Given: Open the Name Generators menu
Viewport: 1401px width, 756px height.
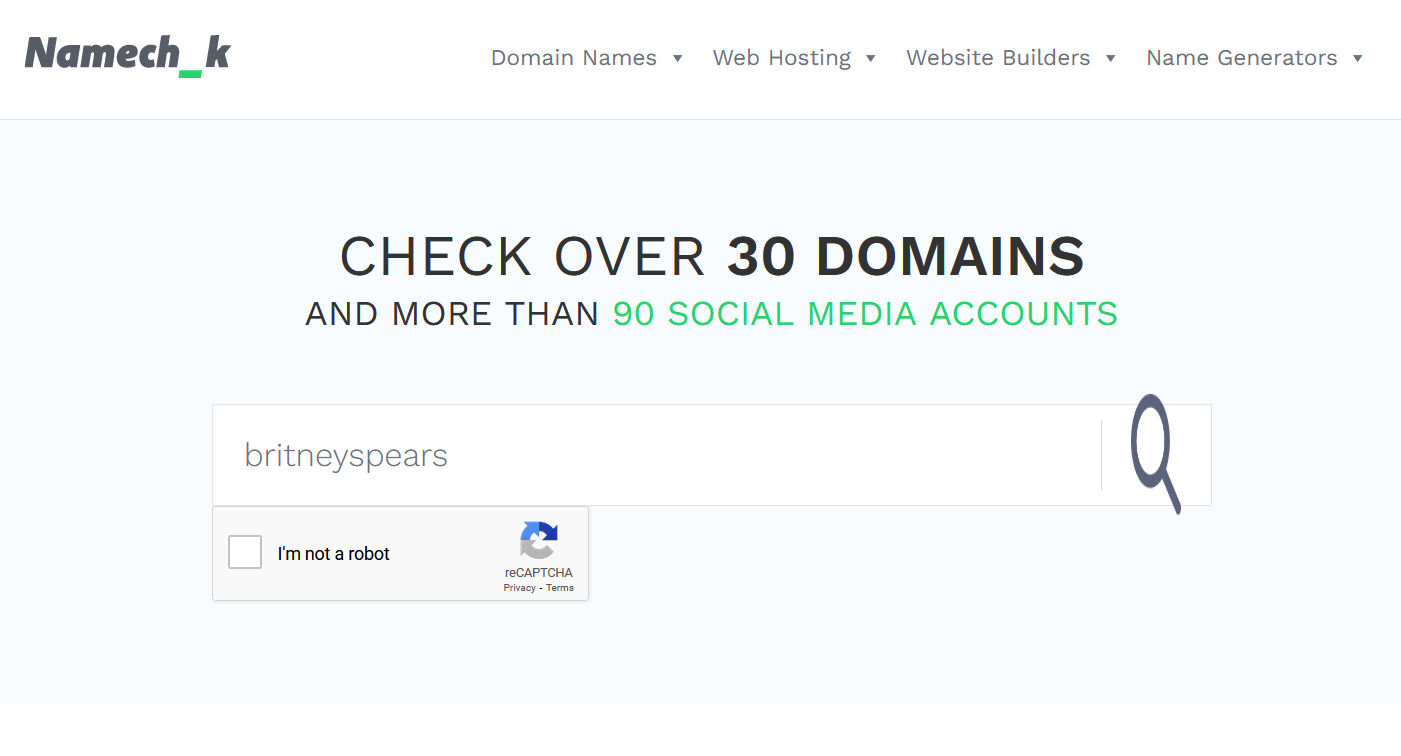Looking at the screenshot, I should 1241,58.
